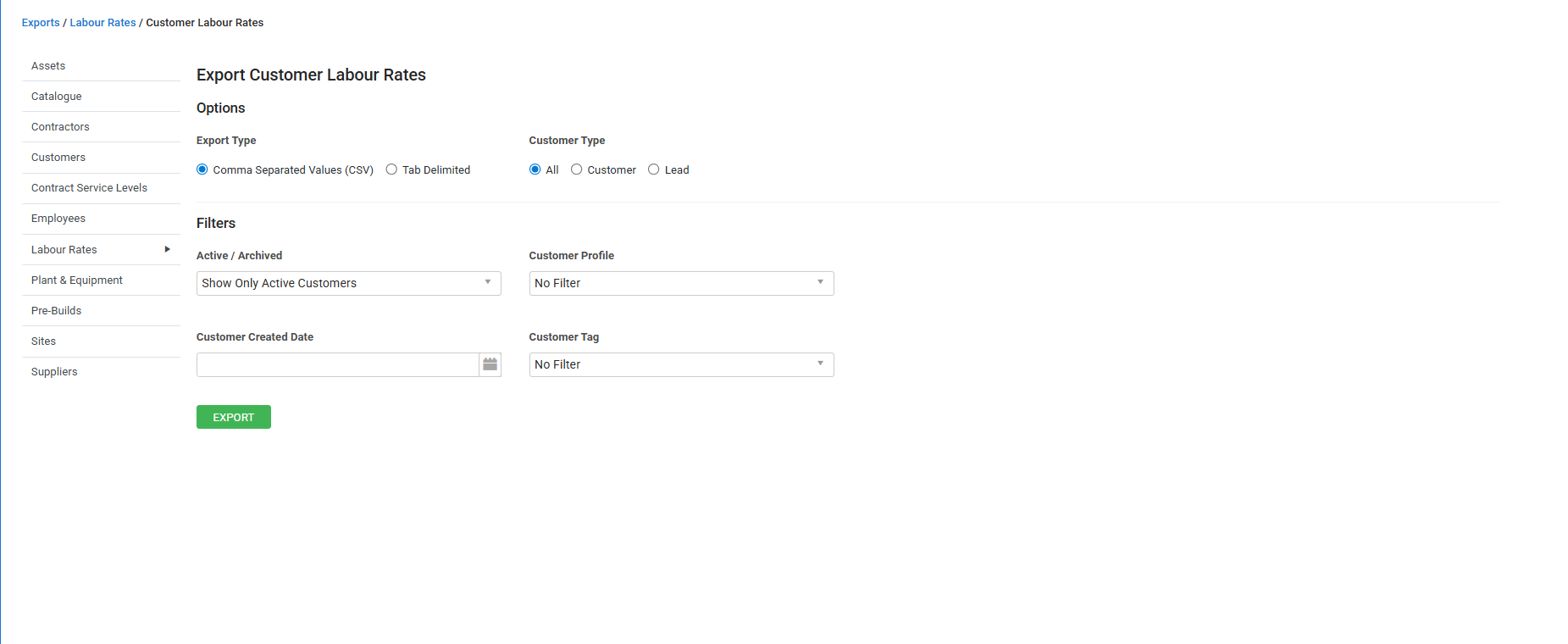
Task: Select the Lead customer type
Action: click(654, 169)
